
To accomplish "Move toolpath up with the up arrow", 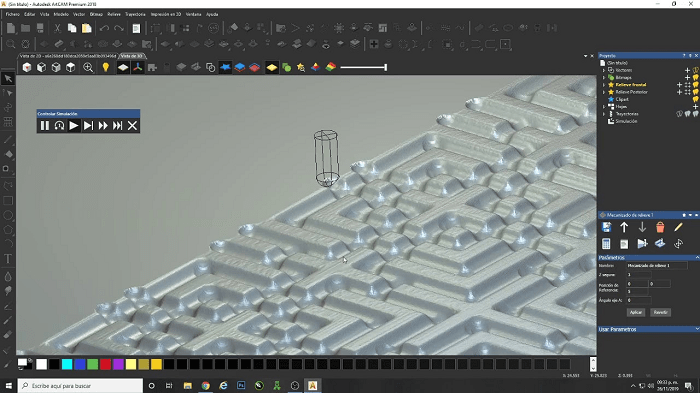I will (624, 227).
